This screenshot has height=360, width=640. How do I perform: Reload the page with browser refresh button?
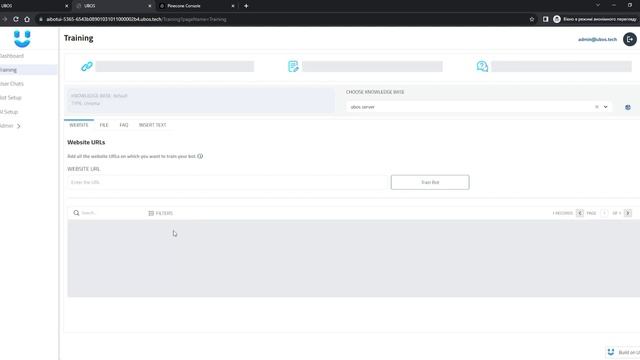(x=16, y=19)
